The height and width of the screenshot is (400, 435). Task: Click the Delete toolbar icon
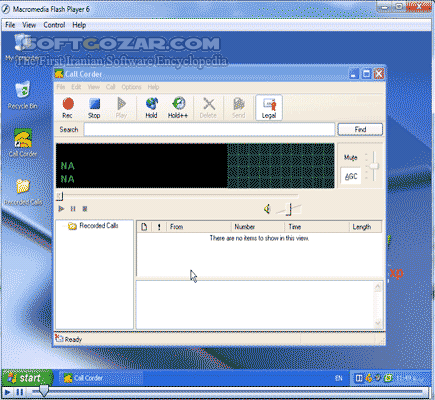(208, 107)
